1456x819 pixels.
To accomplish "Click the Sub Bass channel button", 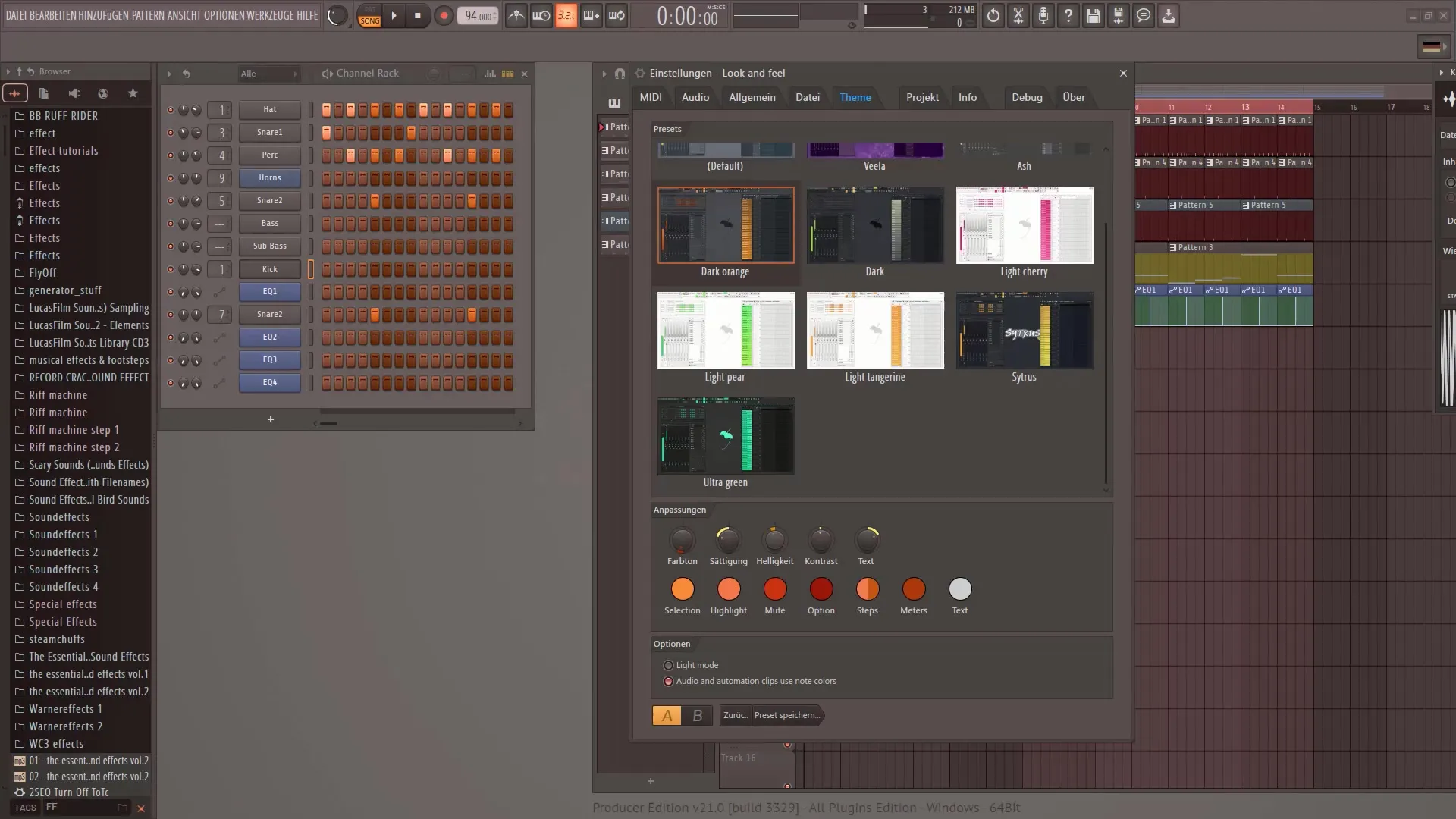I will tap(270, 246).
